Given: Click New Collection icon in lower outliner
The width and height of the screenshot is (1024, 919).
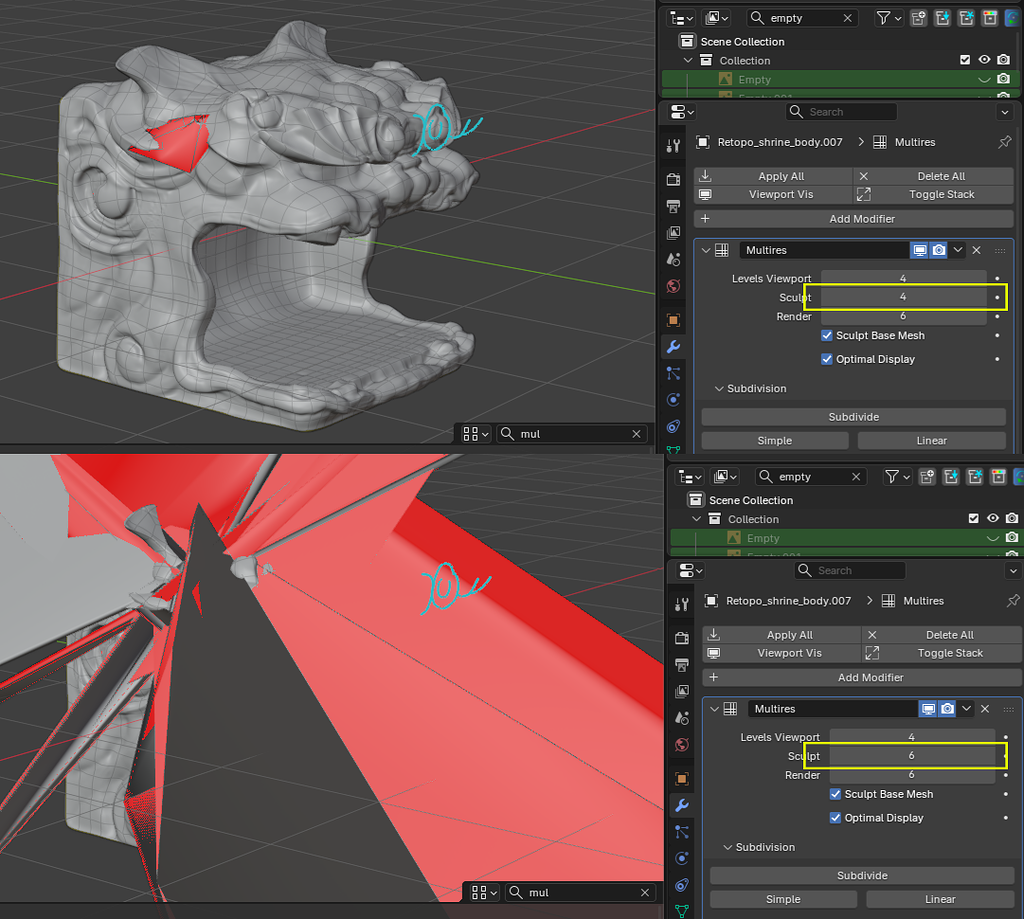Looking at the screenshot, I should pos(927,477).
